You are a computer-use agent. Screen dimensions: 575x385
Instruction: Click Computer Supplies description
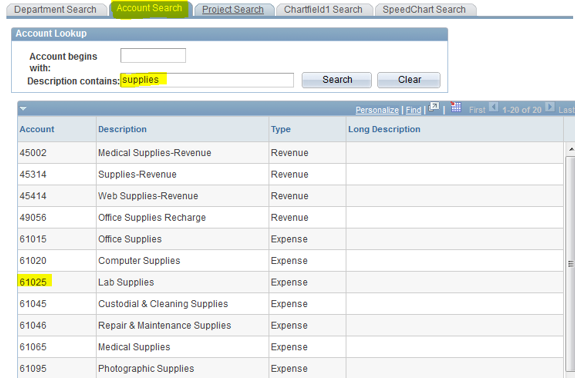click(x=139, y=261)
